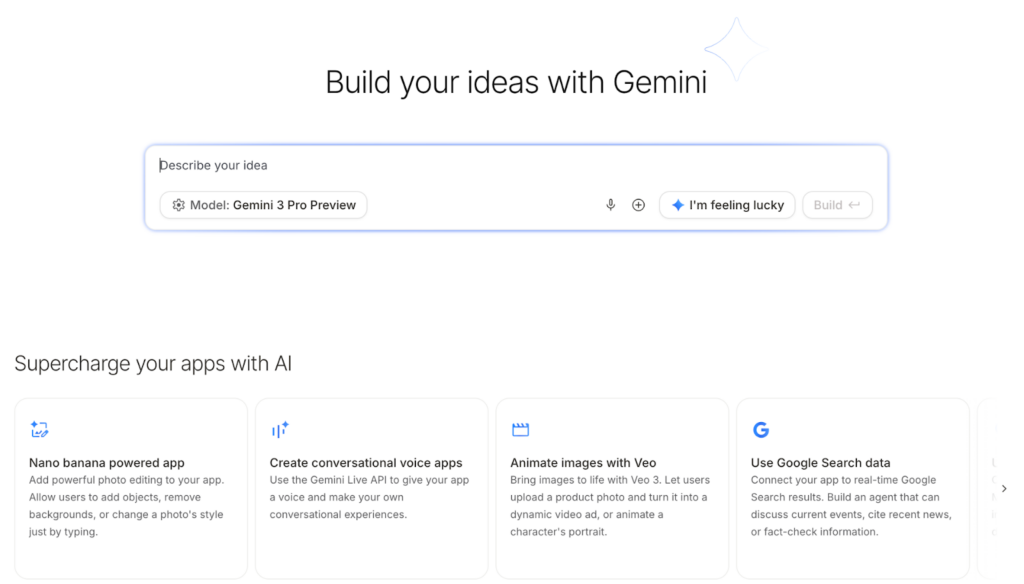Click the Gemini sparkle logo beside the heading

[735, 49]
